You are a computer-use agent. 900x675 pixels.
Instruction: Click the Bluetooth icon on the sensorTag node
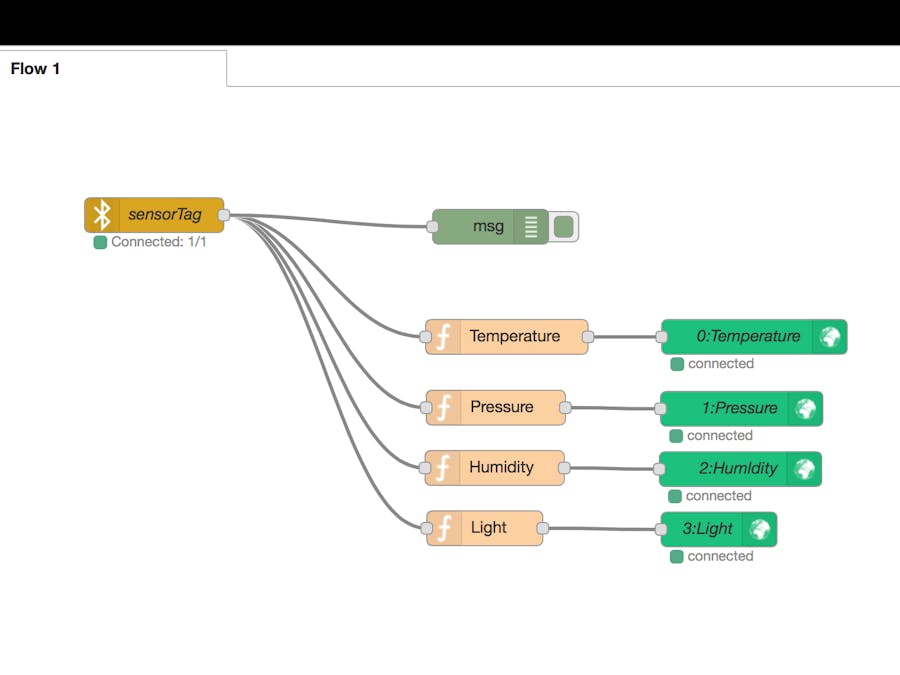click(x=100, y=214)
